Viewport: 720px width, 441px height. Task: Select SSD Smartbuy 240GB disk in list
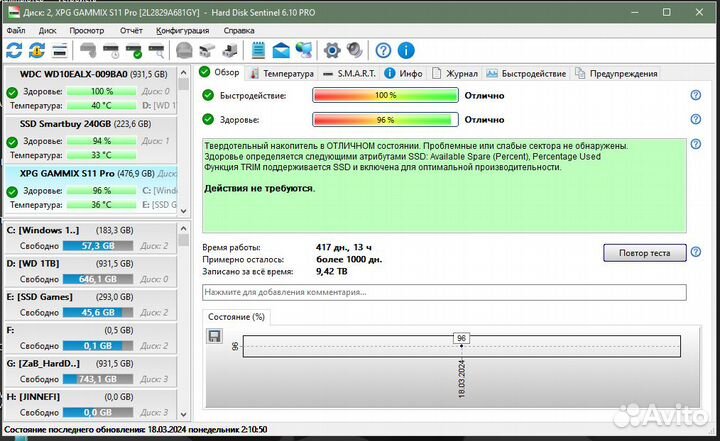point(90,140)
